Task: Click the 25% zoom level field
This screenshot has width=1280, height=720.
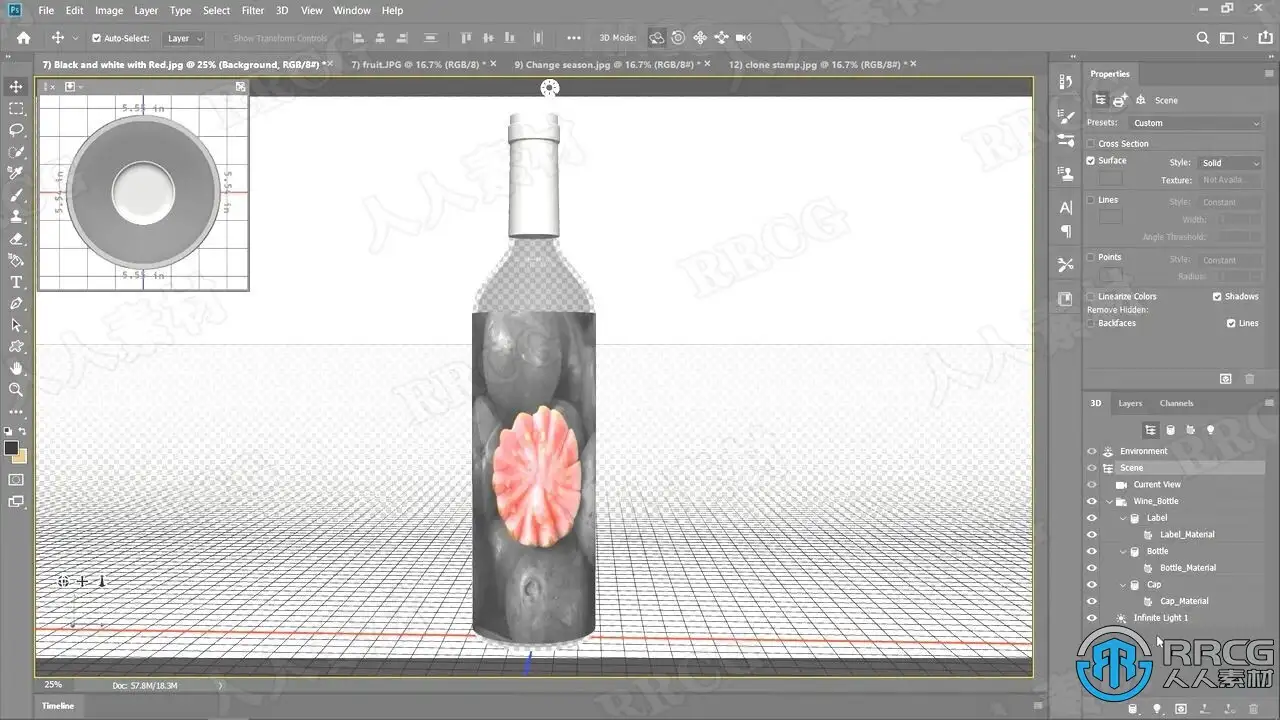Action: pyautogui.click(x=53, y=685)
